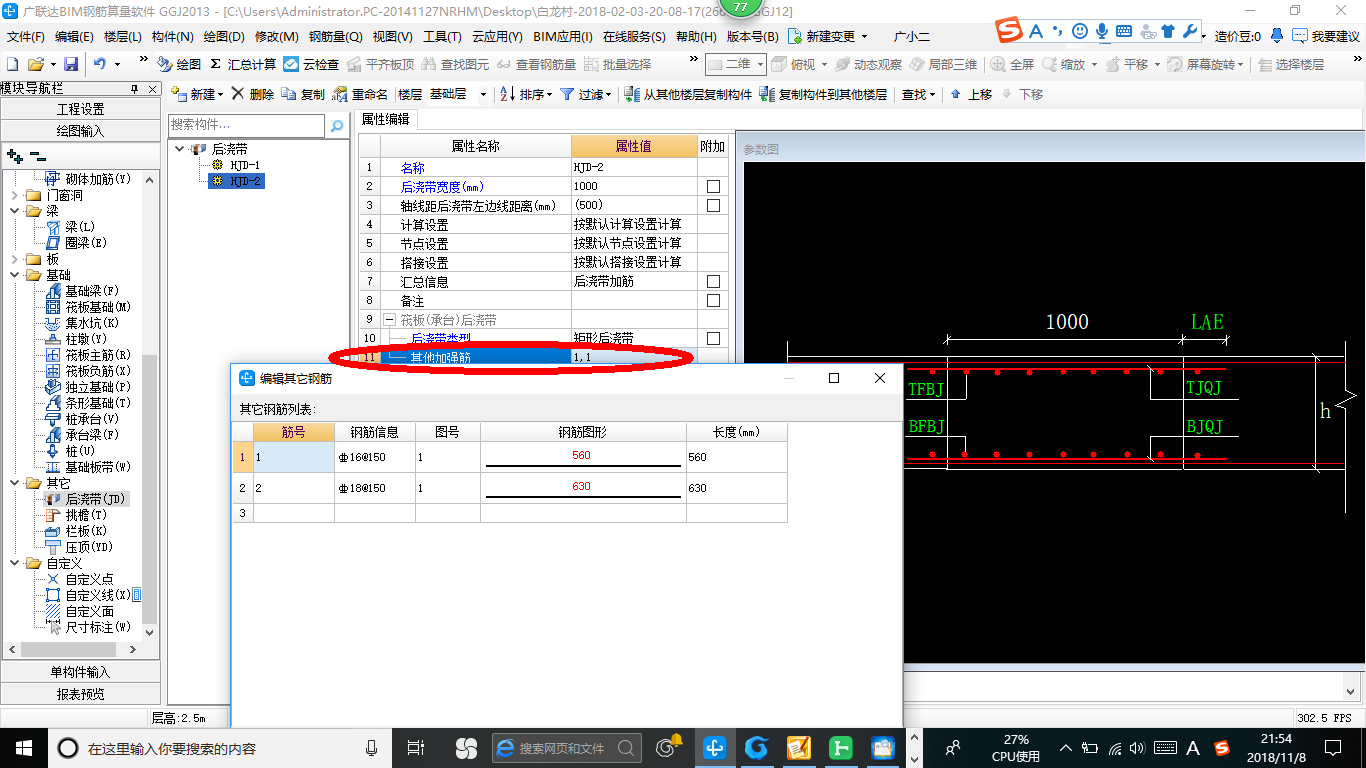Select 桩承台(V) in navigation tree
This screenshot has width=1366, height=768.
click(x=82, y=419)
